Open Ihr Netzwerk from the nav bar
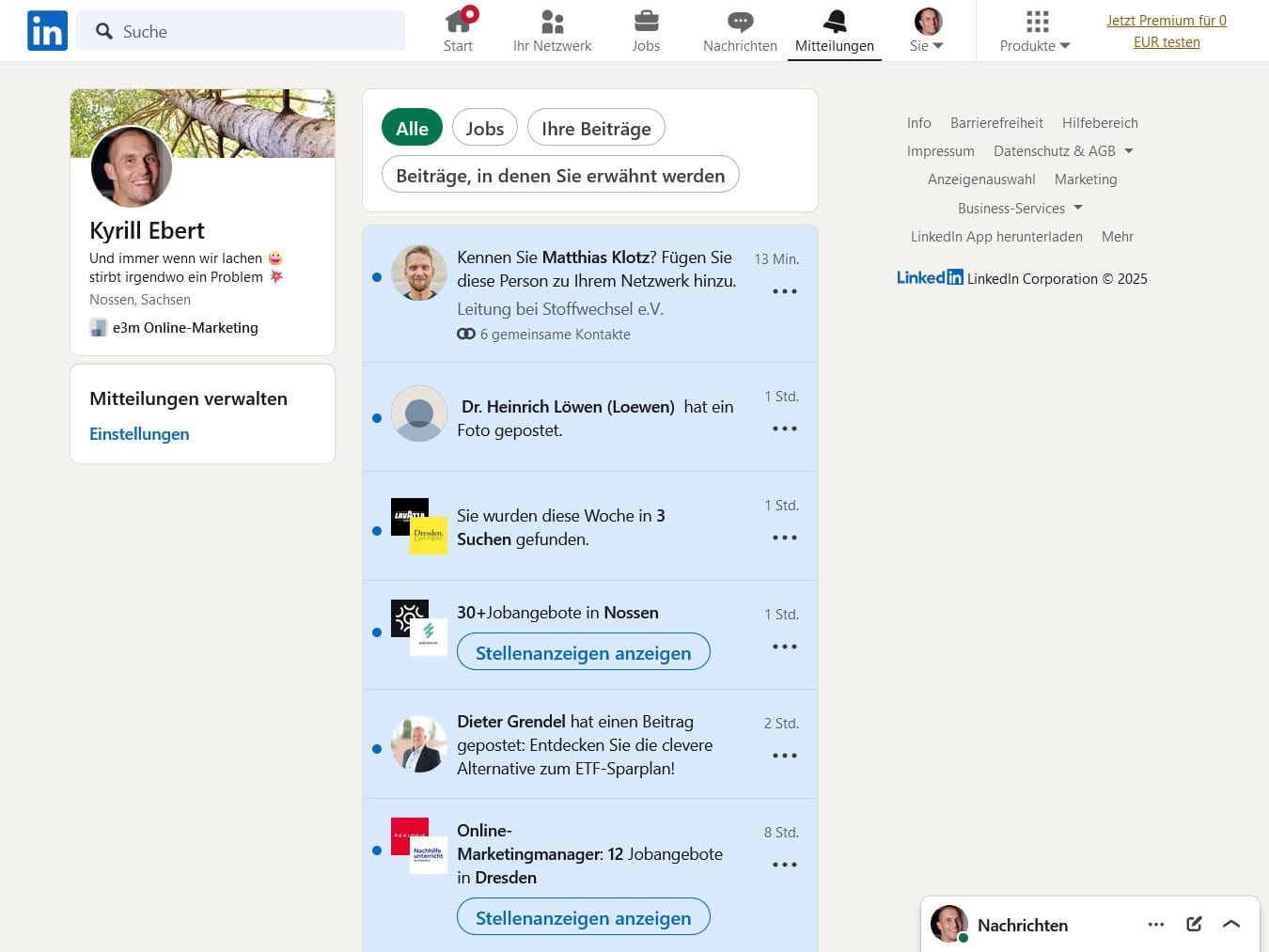The image size is (1269, 952). coord(552,30)
